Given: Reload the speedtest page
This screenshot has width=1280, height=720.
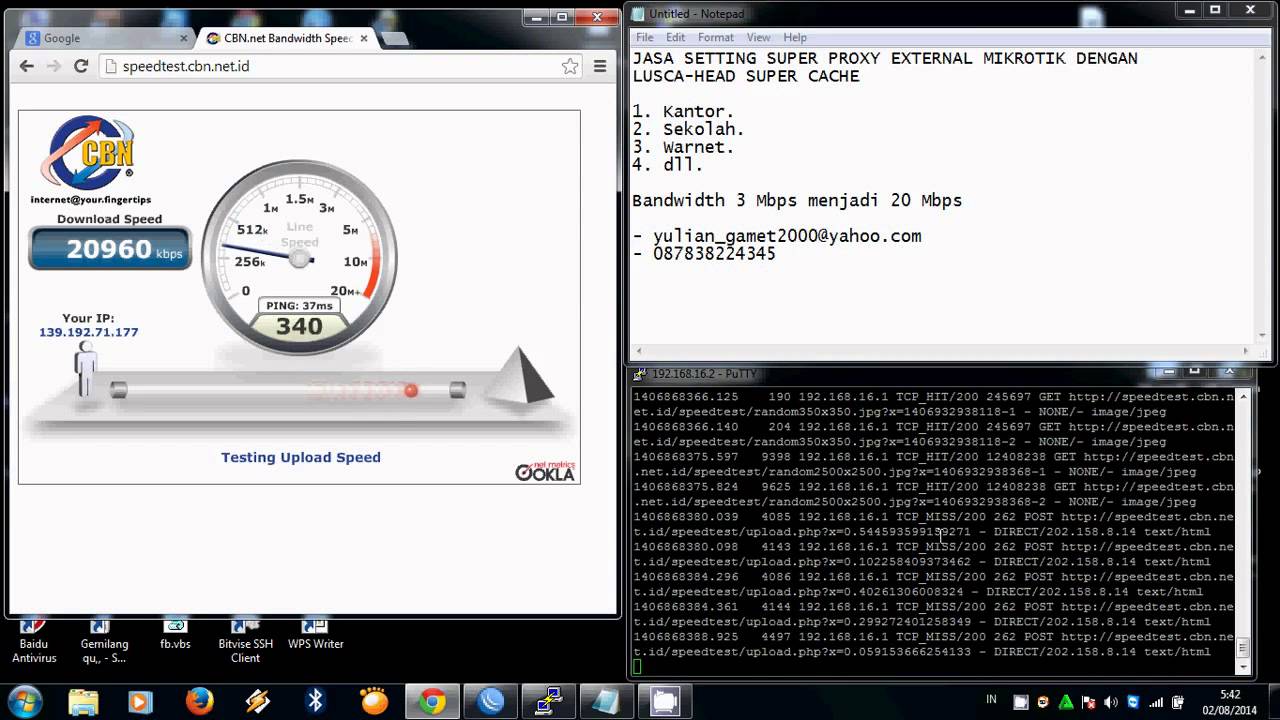Looking at the screenshot, I should (82, 66).
